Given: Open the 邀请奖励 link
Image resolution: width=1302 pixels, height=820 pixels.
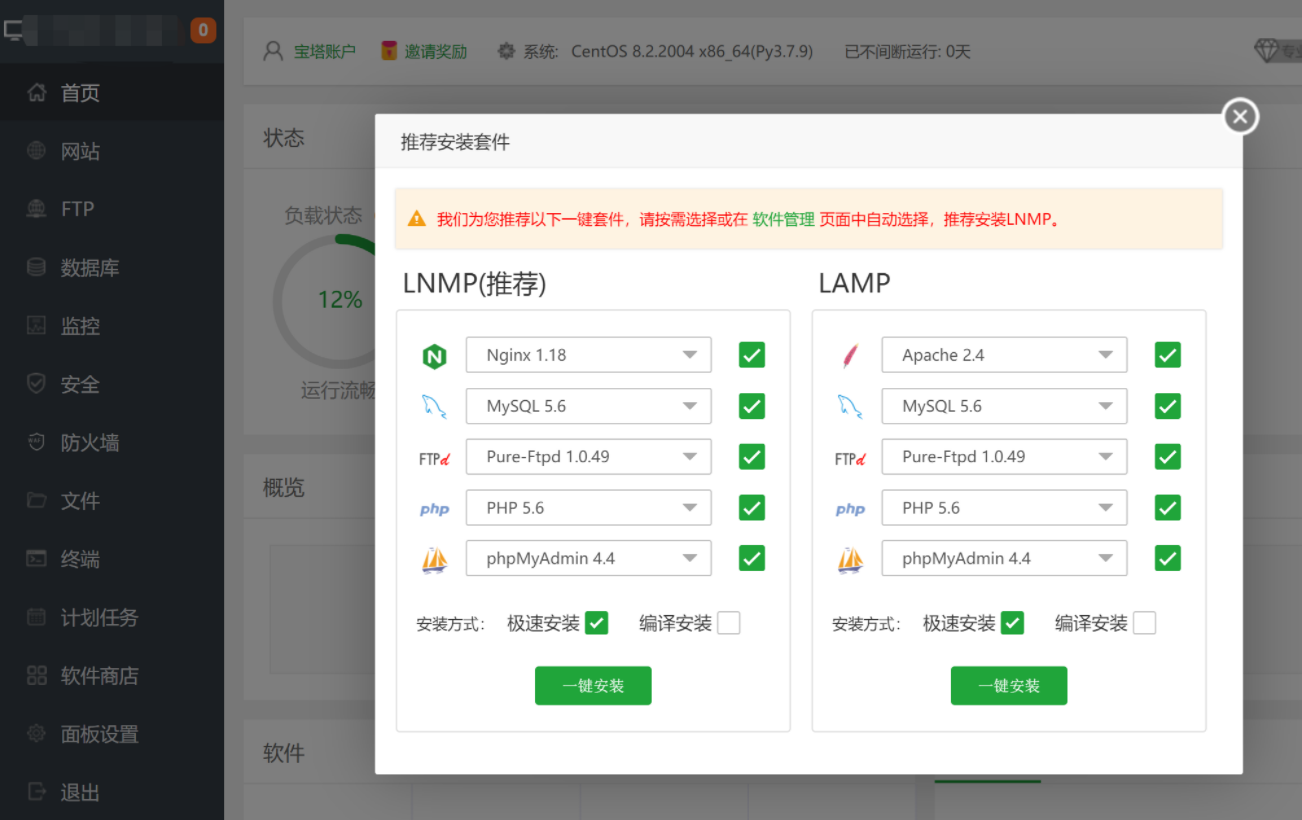Looking at the screenshot, I should tap(436, 51).
